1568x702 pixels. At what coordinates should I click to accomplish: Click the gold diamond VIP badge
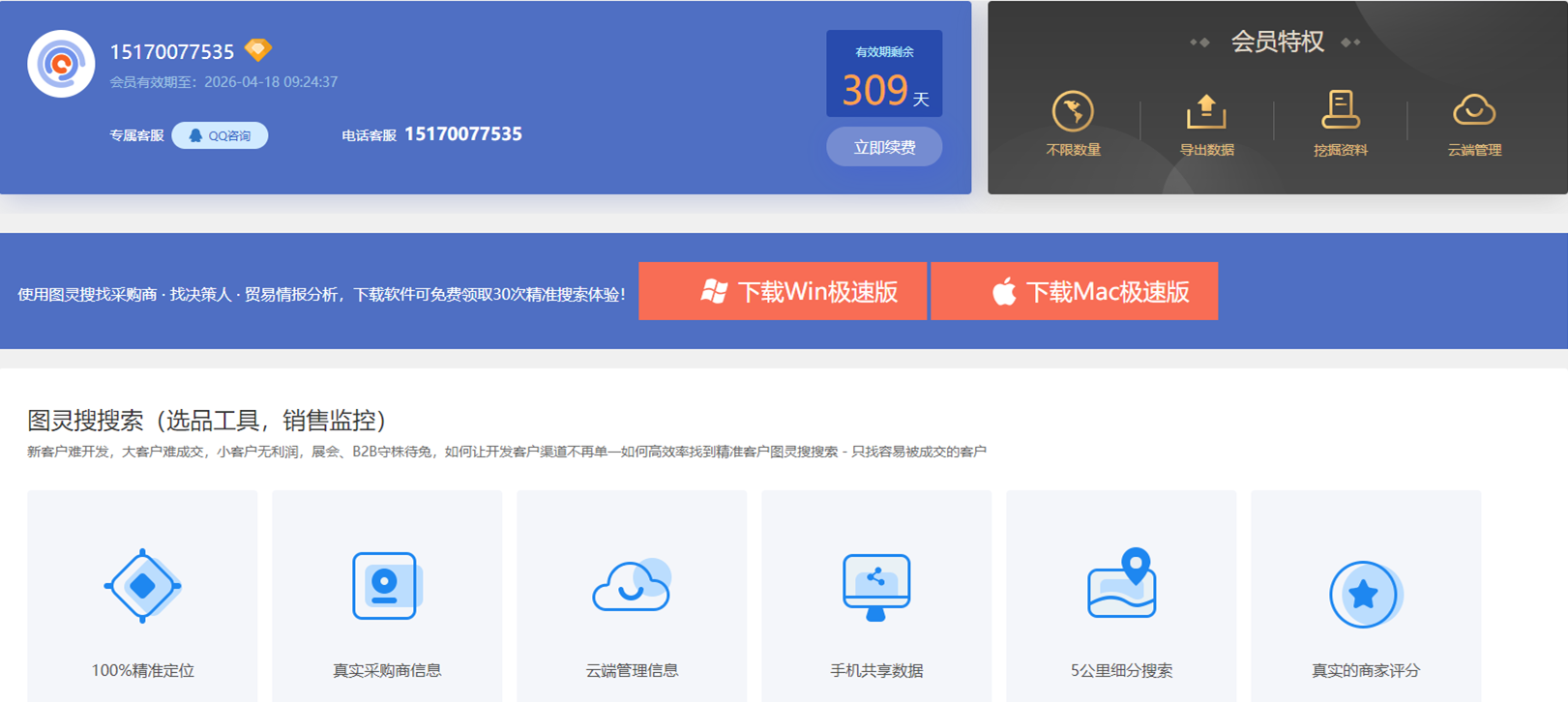[257, 48]
